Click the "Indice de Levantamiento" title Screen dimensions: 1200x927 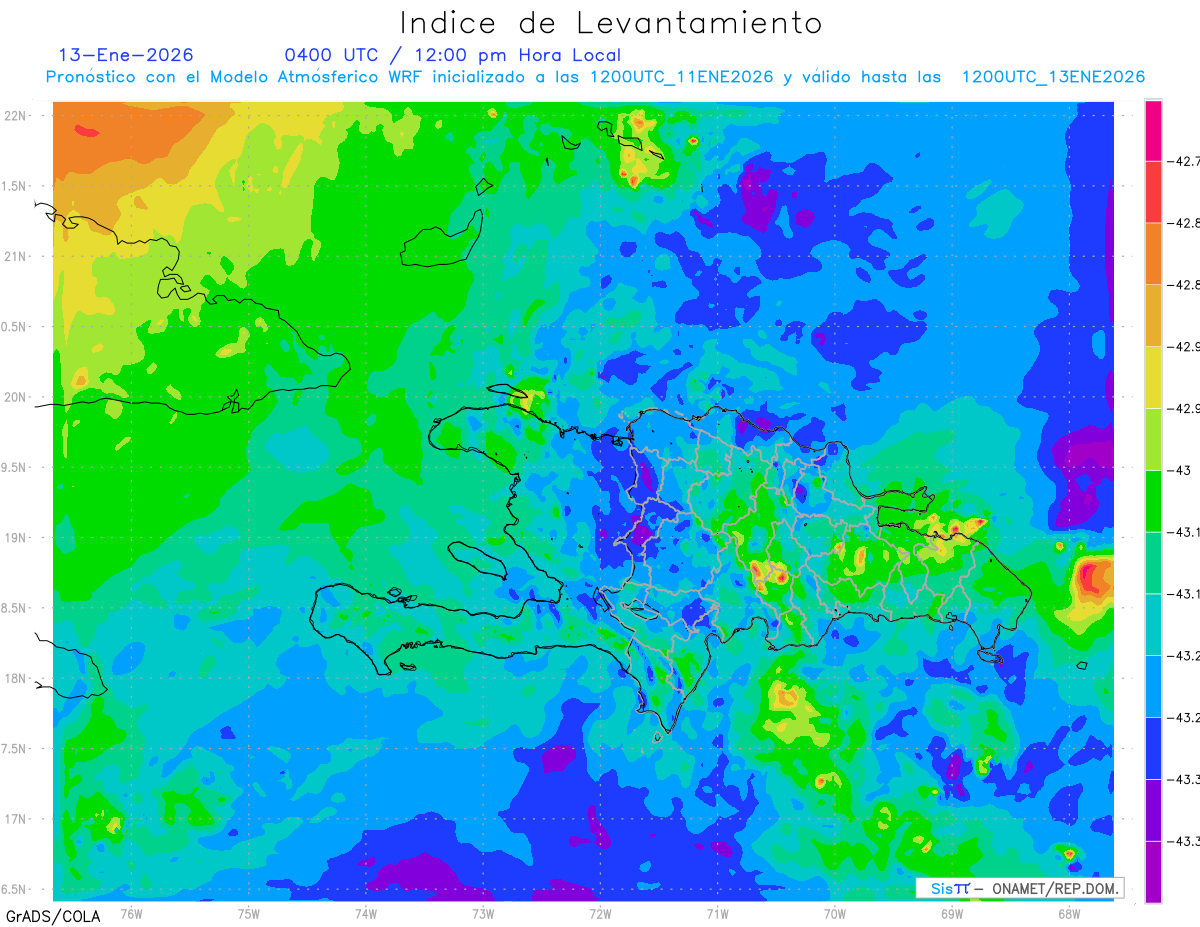611,23
